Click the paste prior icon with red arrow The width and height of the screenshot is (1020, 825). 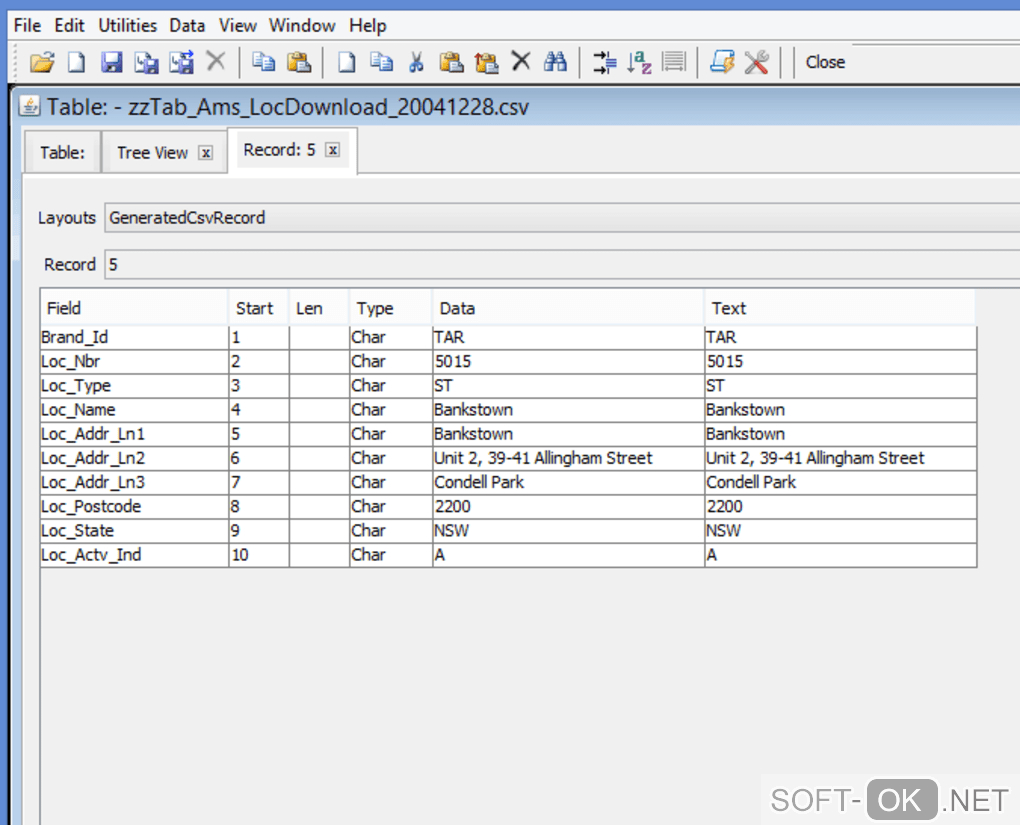[486, 62]
